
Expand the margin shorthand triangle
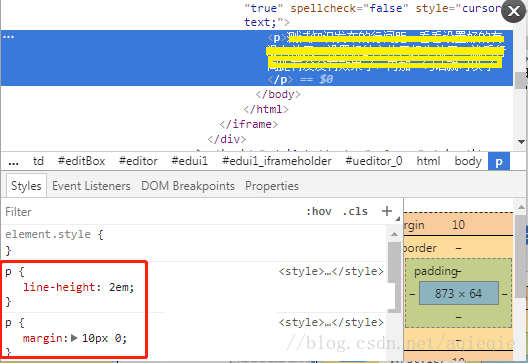[x=75, y=338]
